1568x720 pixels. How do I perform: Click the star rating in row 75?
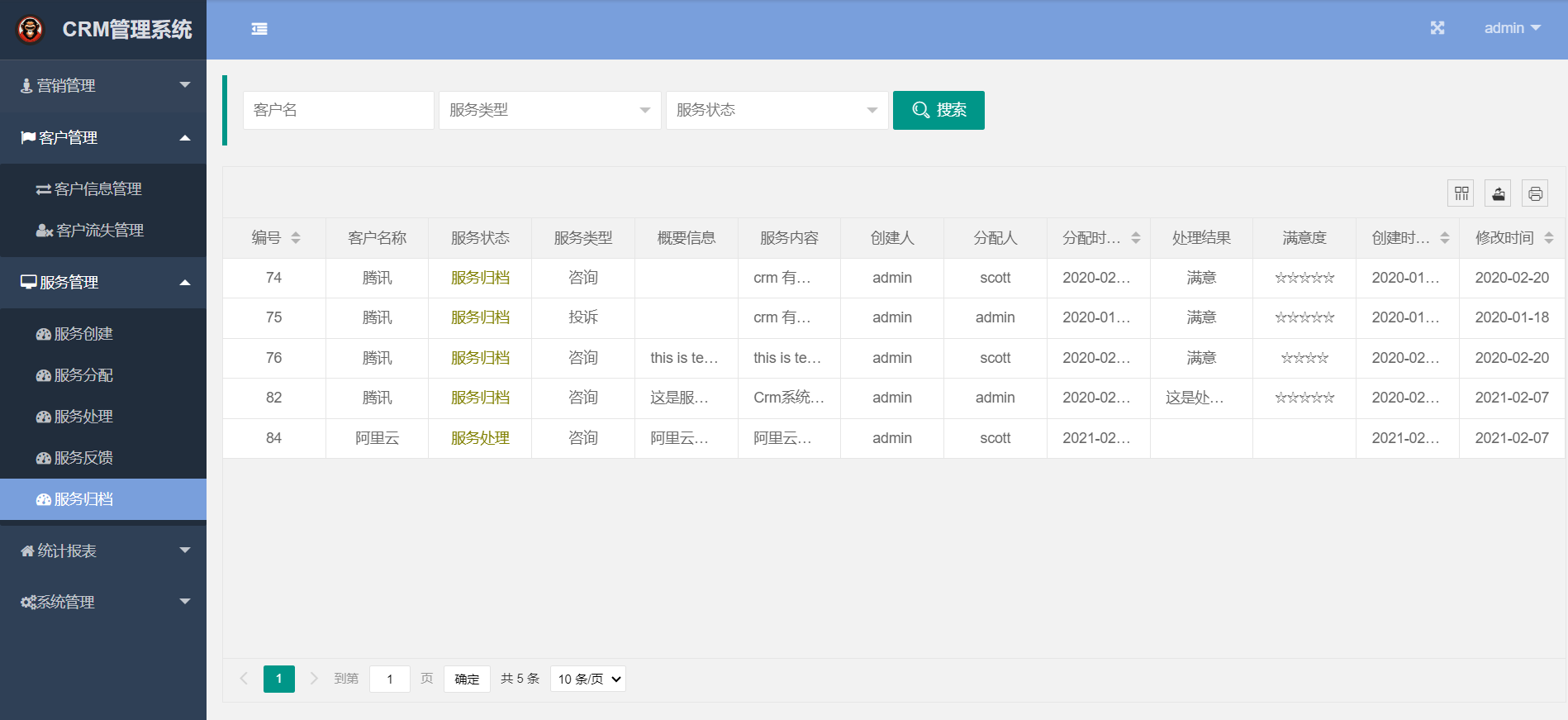[x=1304, y=317]
